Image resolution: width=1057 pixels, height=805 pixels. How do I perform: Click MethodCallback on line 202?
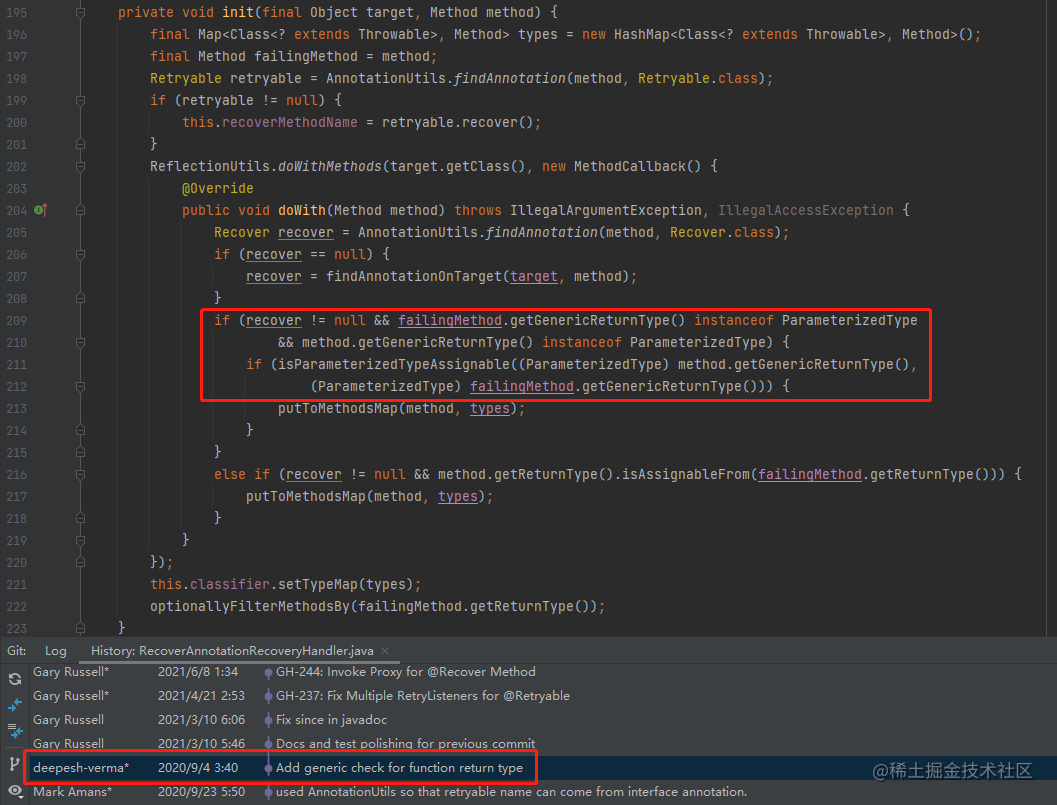tap(630, 166)
